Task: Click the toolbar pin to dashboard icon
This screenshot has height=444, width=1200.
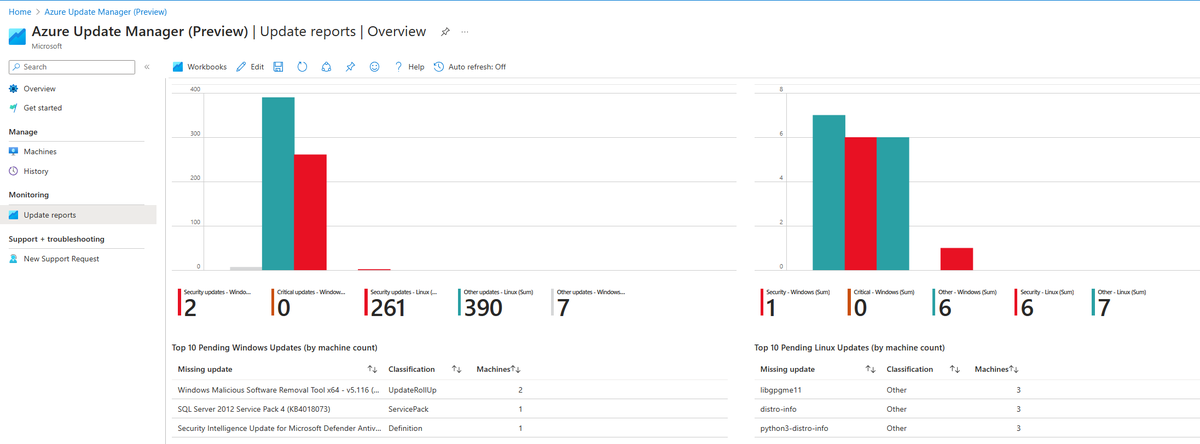Action: click(x=350, y=67)
